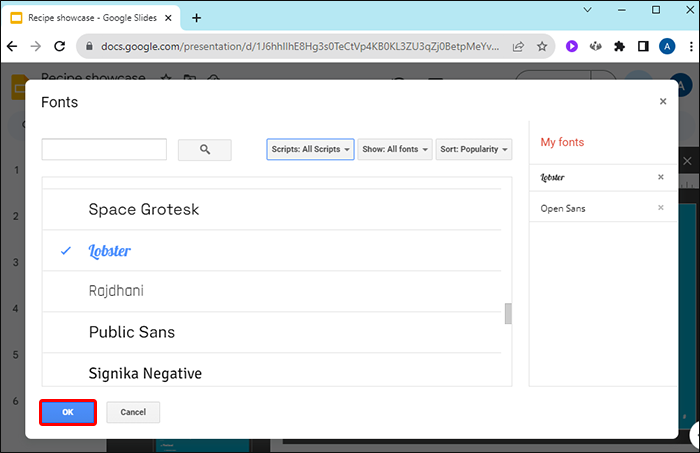The width and height of the screenshot is (700, 453).
Task: Open a new browser tab
Action: click(x=196, y=18)
